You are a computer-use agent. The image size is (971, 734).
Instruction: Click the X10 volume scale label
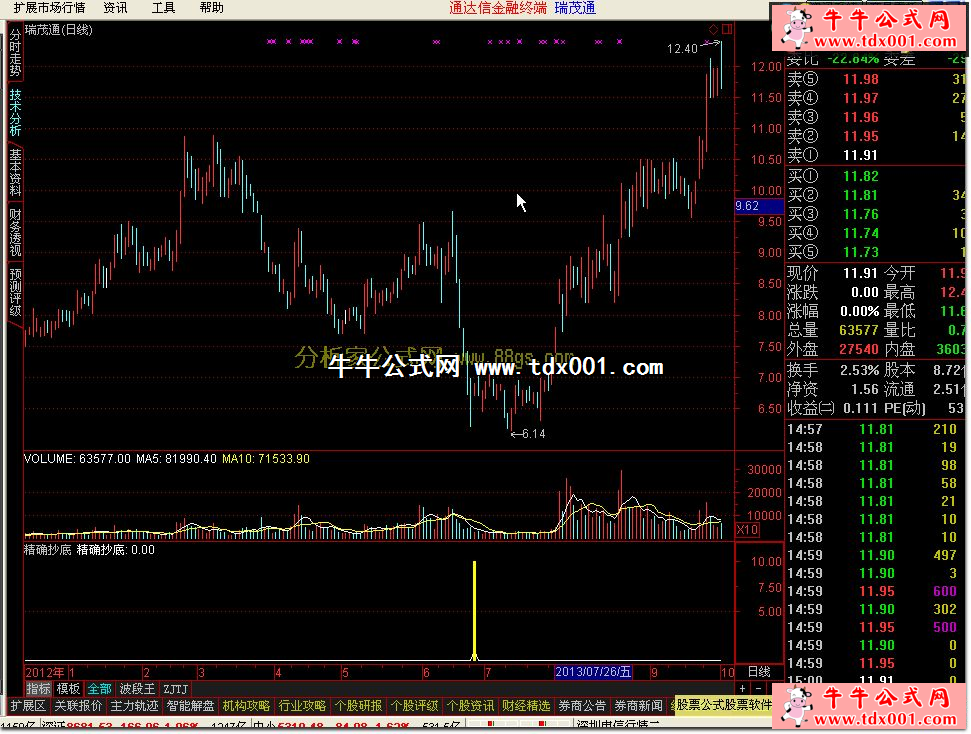coord(747,530)
